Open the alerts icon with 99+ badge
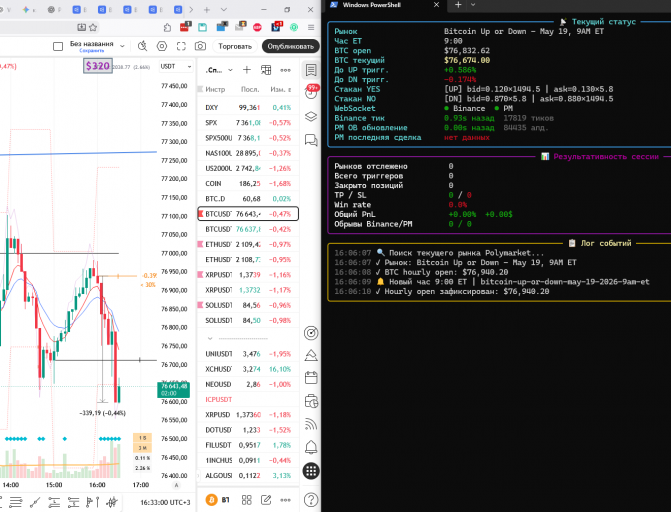 click(311, 92)
